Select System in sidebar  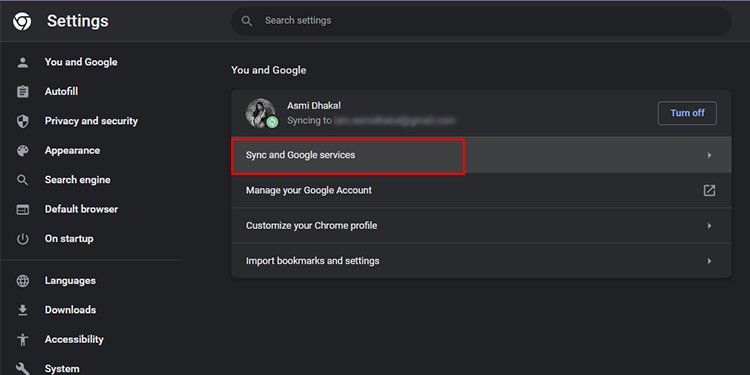tap(62, 369)
